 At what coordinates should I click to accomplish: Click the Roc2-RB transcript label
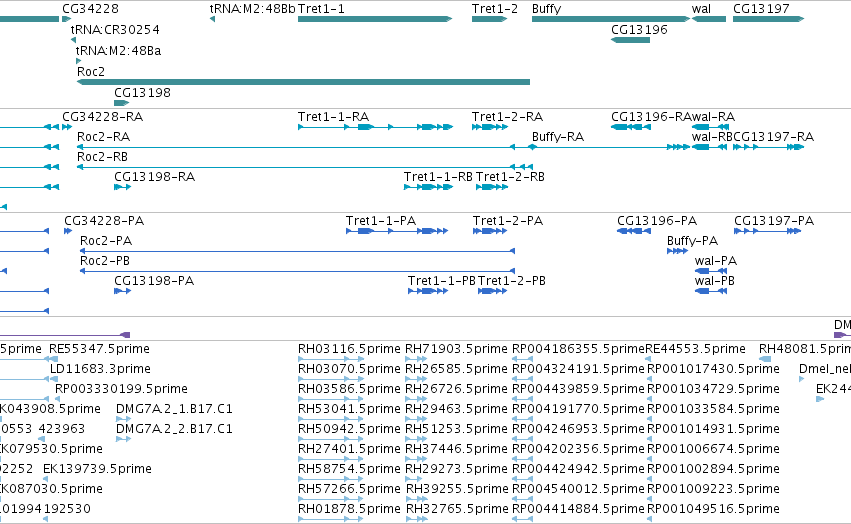[102, 156]
